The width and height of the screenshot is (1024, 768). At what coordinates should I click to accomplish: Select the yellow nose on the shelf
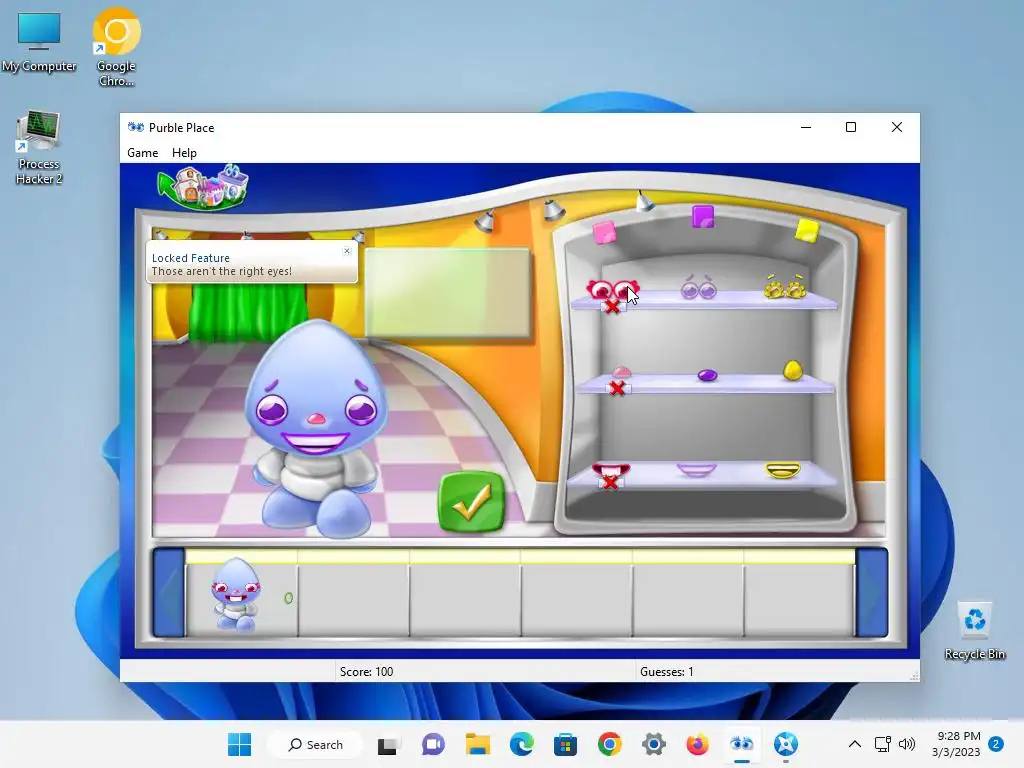792,370
